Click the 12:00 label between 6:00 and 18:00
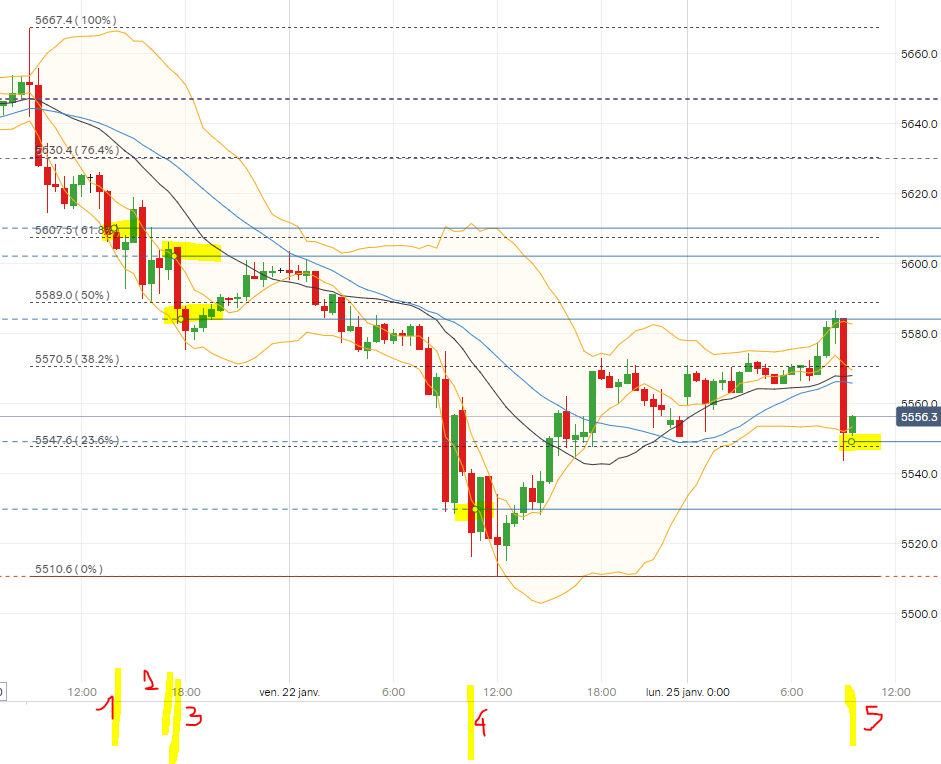The image size is (941, 764). [x=498, y=692]
